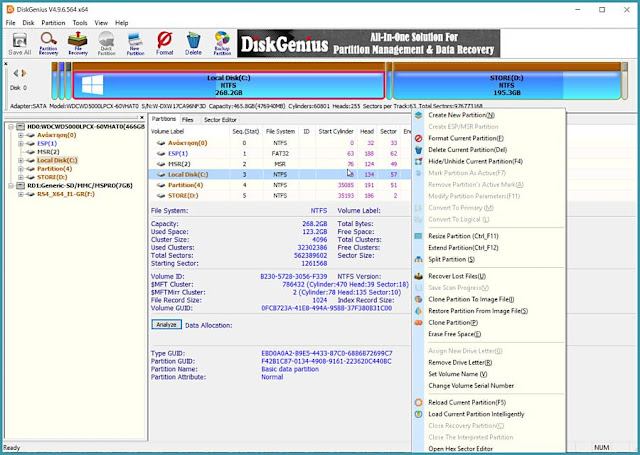Click Clone Partition To Image File icon

pyautogui.click(x=418, y=299)
